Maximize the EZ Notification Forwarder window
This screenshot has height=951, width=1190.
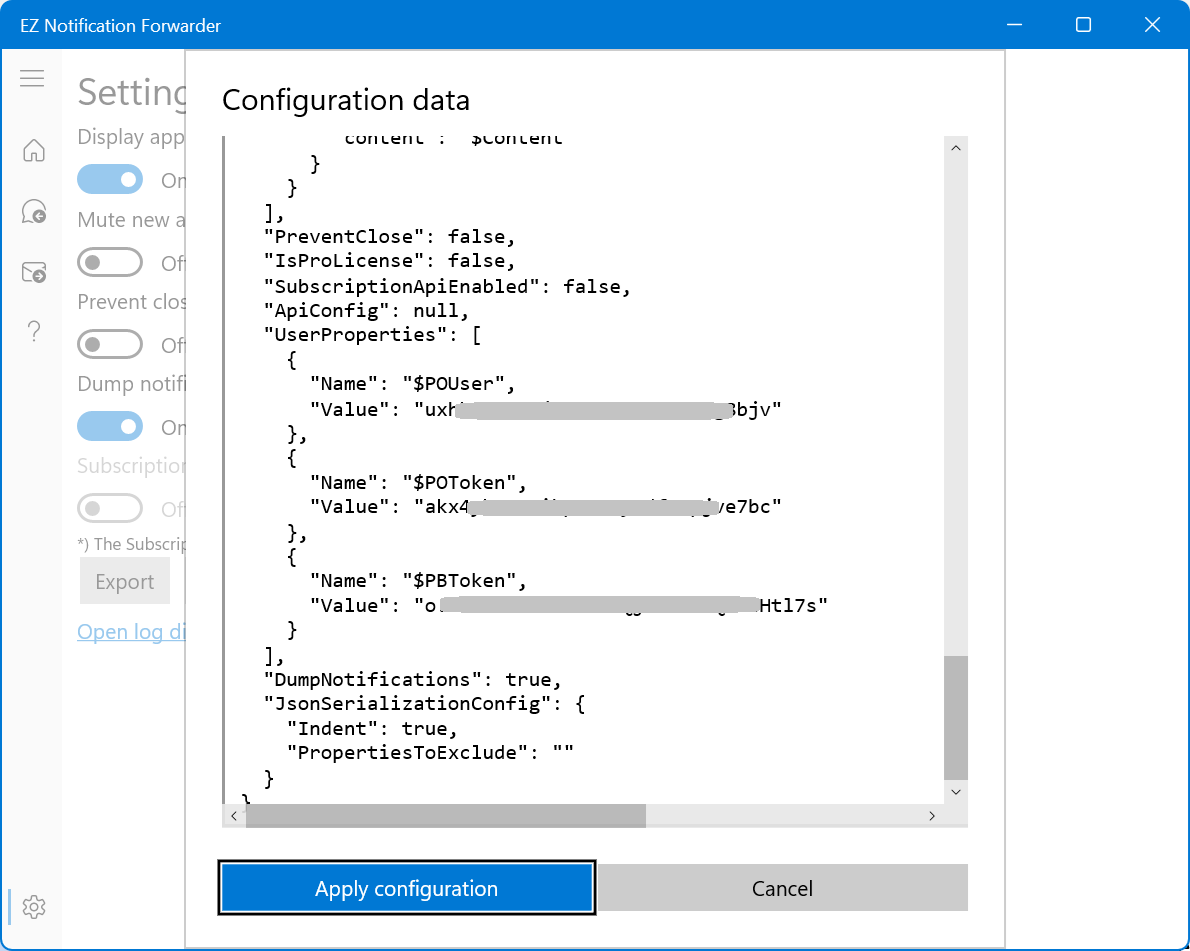pos(1083,25)
